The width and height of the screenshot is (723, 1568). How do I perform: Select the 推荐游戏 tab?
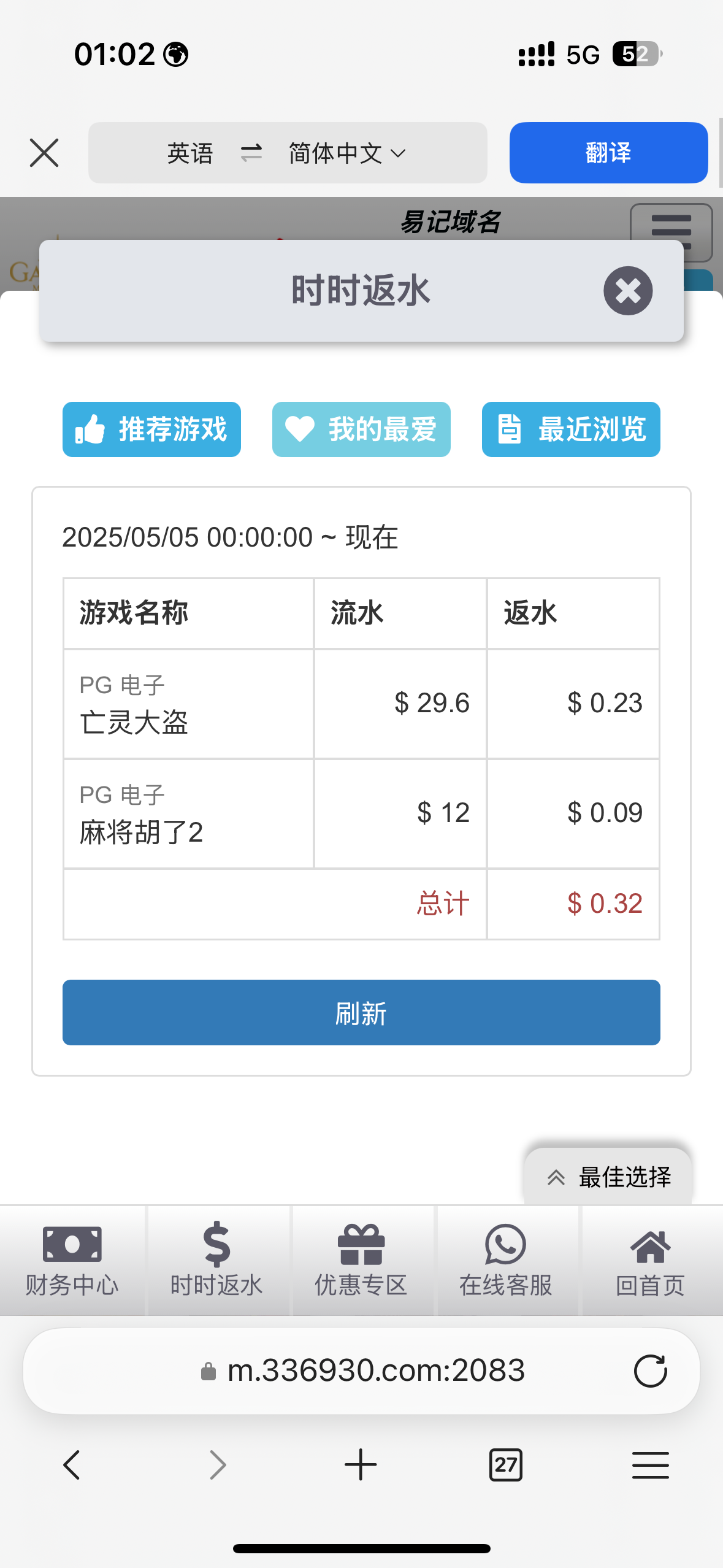[x=151, y=429]
